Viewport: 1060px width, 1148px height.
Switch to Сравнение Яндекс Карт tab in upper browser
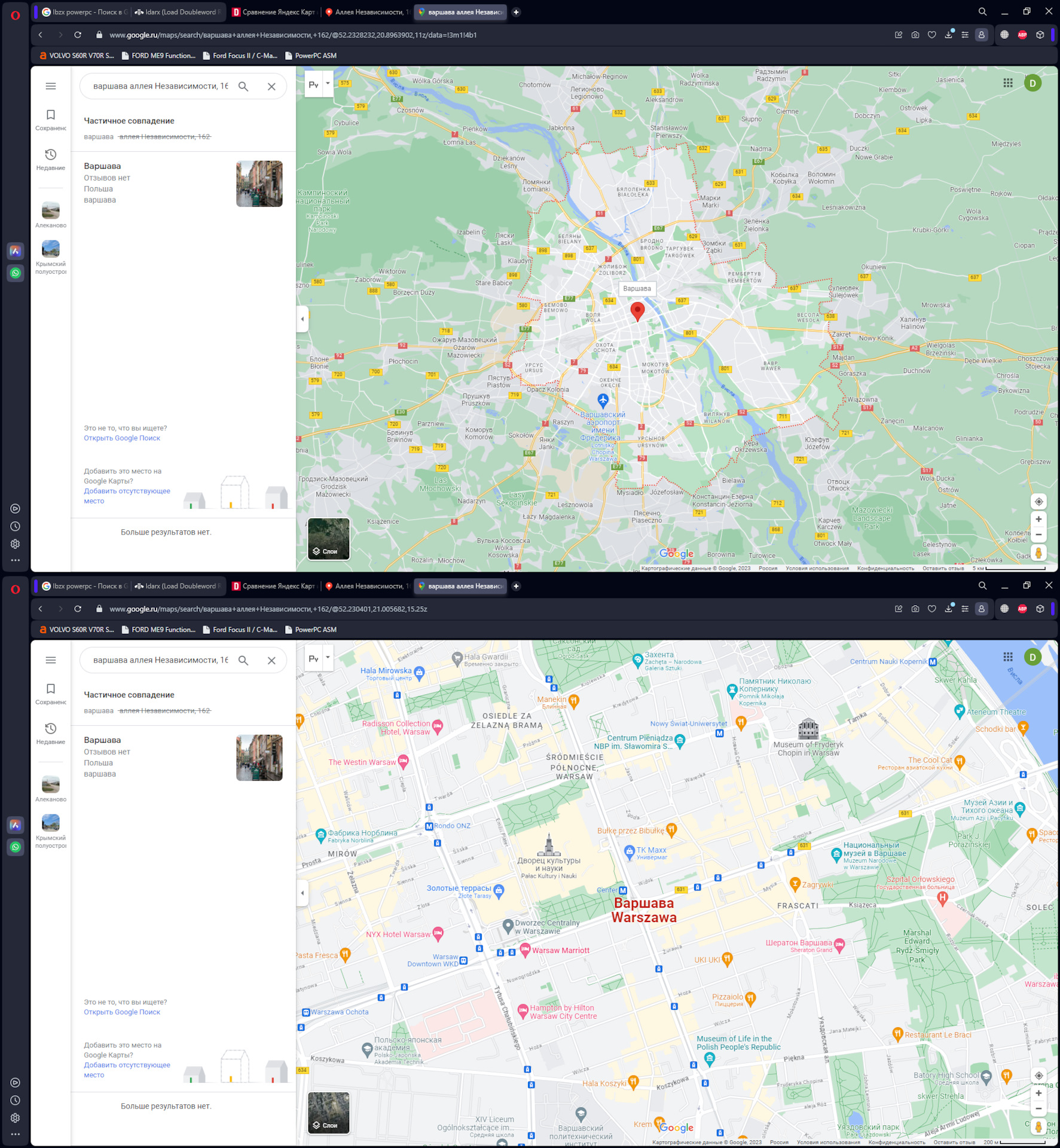(273, 12)
